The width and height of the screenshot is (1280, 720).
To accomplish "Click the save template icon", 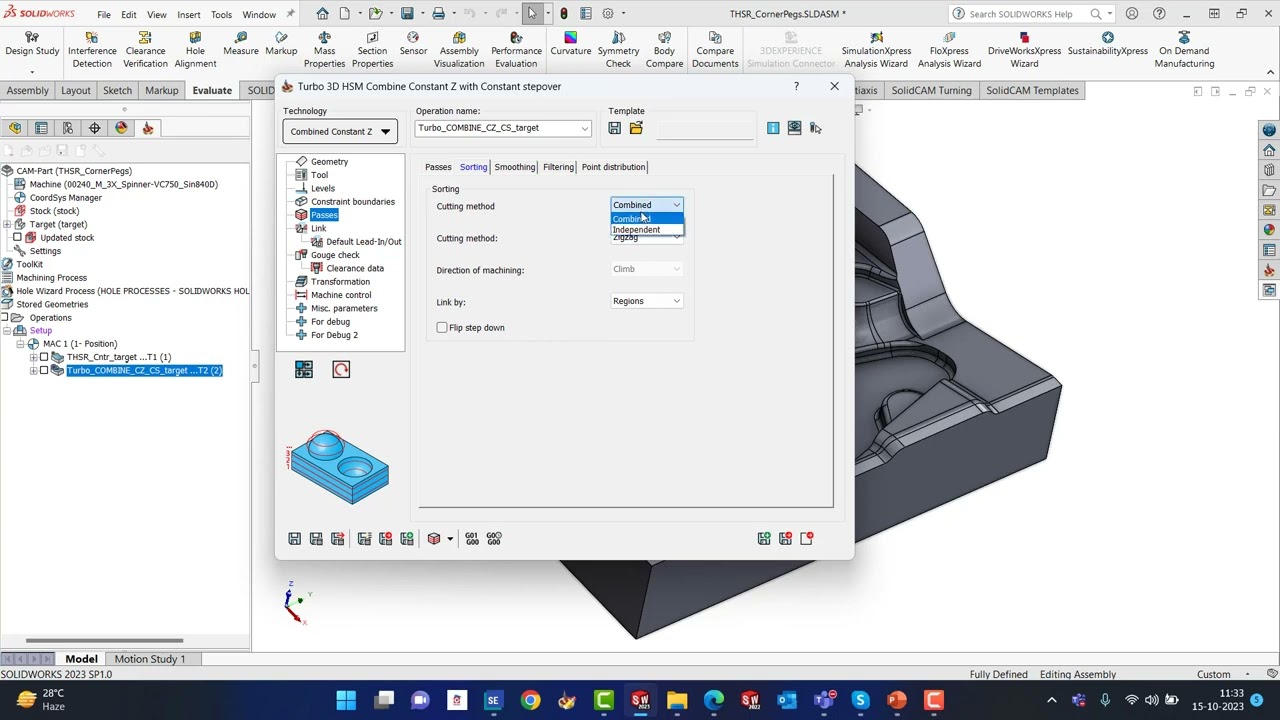I will pyautogui.click(x=614, y=128).
